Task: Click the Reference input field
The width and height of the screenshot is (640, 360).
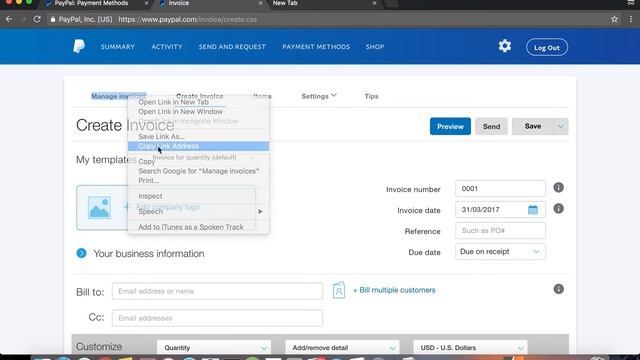Action: coord(500,231)
